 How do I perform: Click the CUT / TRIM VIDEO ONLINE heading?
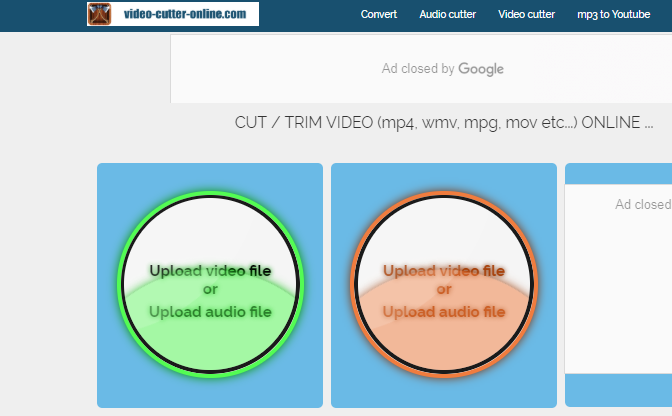[444, 123]
